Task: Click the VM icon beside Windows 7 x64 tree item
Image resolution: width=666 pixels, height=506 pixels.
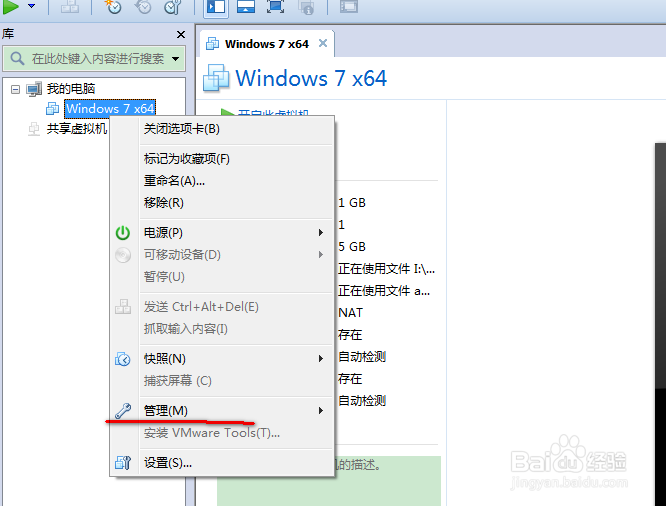Action: [x=53, y=108]
